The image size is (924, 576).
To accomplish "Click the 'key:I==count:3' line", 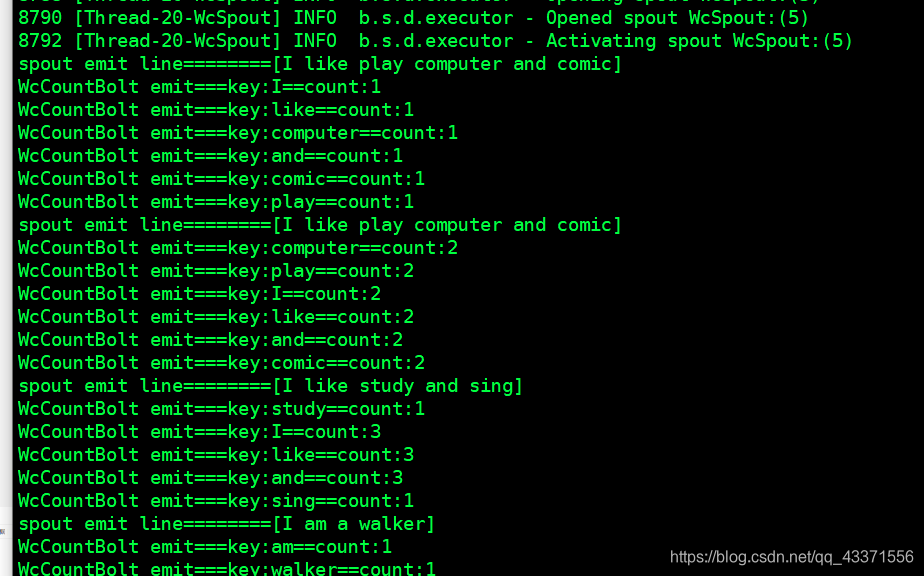I will coord(200,432).
